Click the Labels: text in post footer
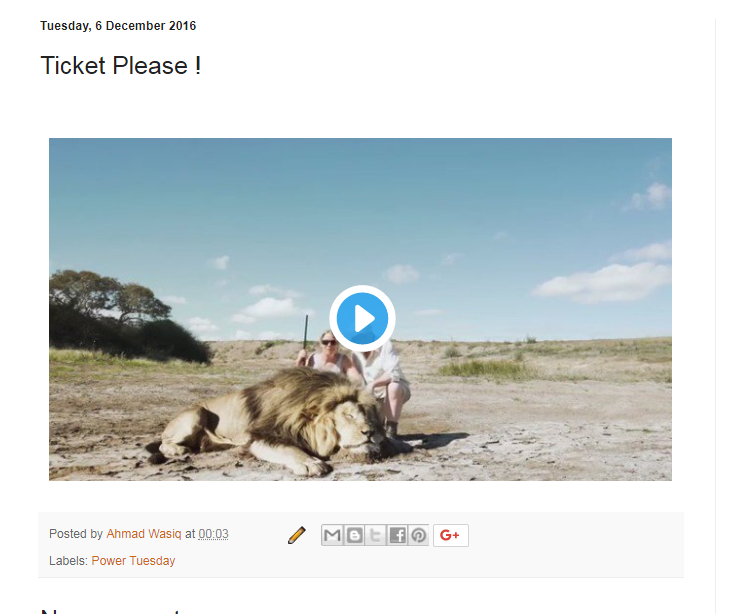 click(68, 561)
